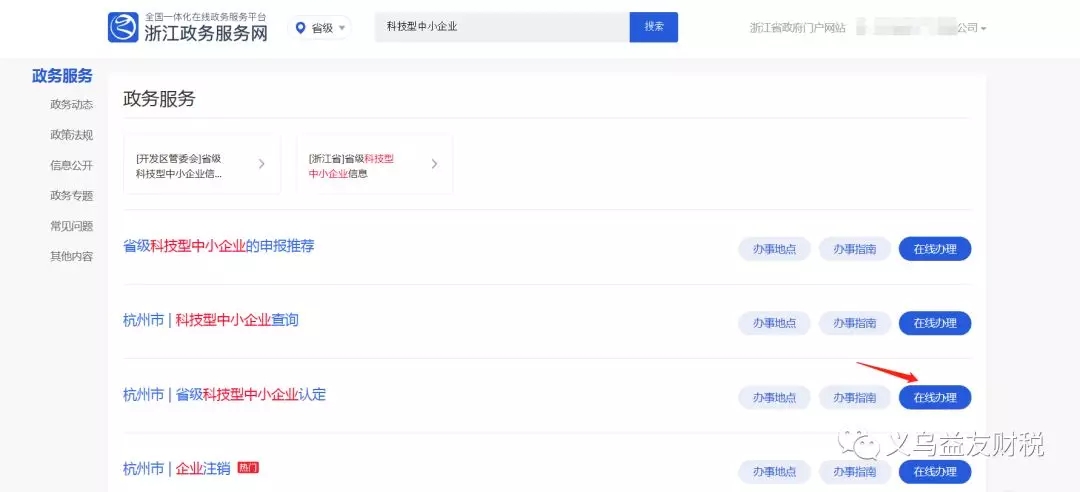Open the 省级科技型中小企业的申报推荐 link
Screen dimensions: 1080x492
pos(218,245)
